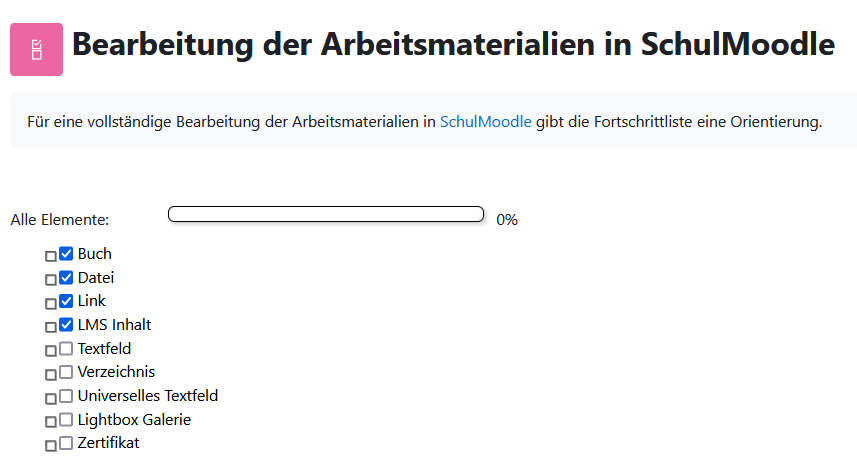The image size is (857, 459).
Task: Click small square marker left of Link checkbox
Action: (51, 303)
